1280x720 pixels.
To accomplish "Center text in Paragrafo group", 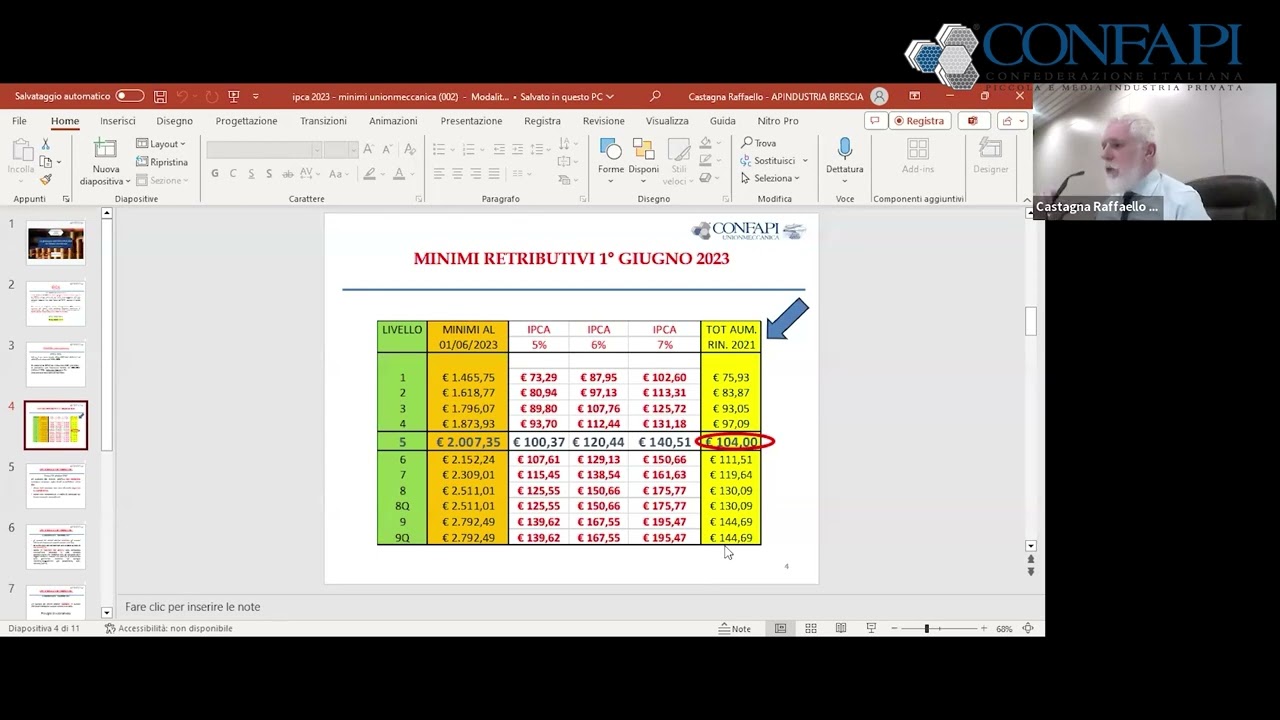I will (457, 174).
